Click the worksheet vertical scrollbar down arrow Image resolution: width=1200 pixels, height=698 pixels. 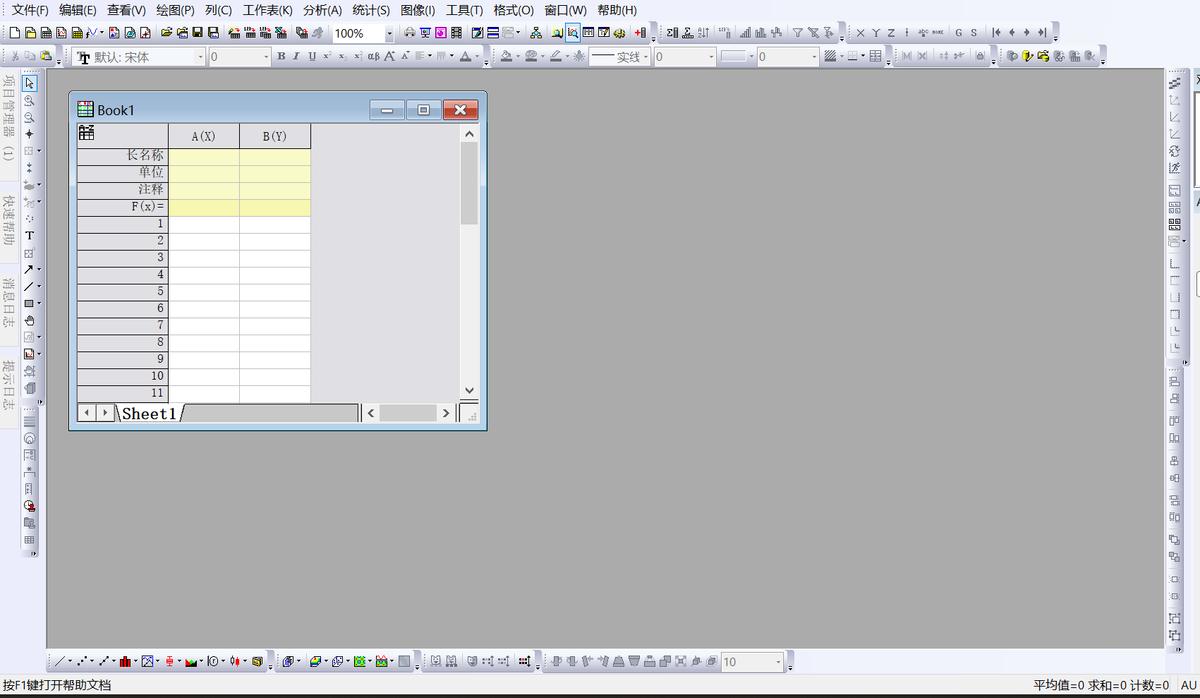469,391
